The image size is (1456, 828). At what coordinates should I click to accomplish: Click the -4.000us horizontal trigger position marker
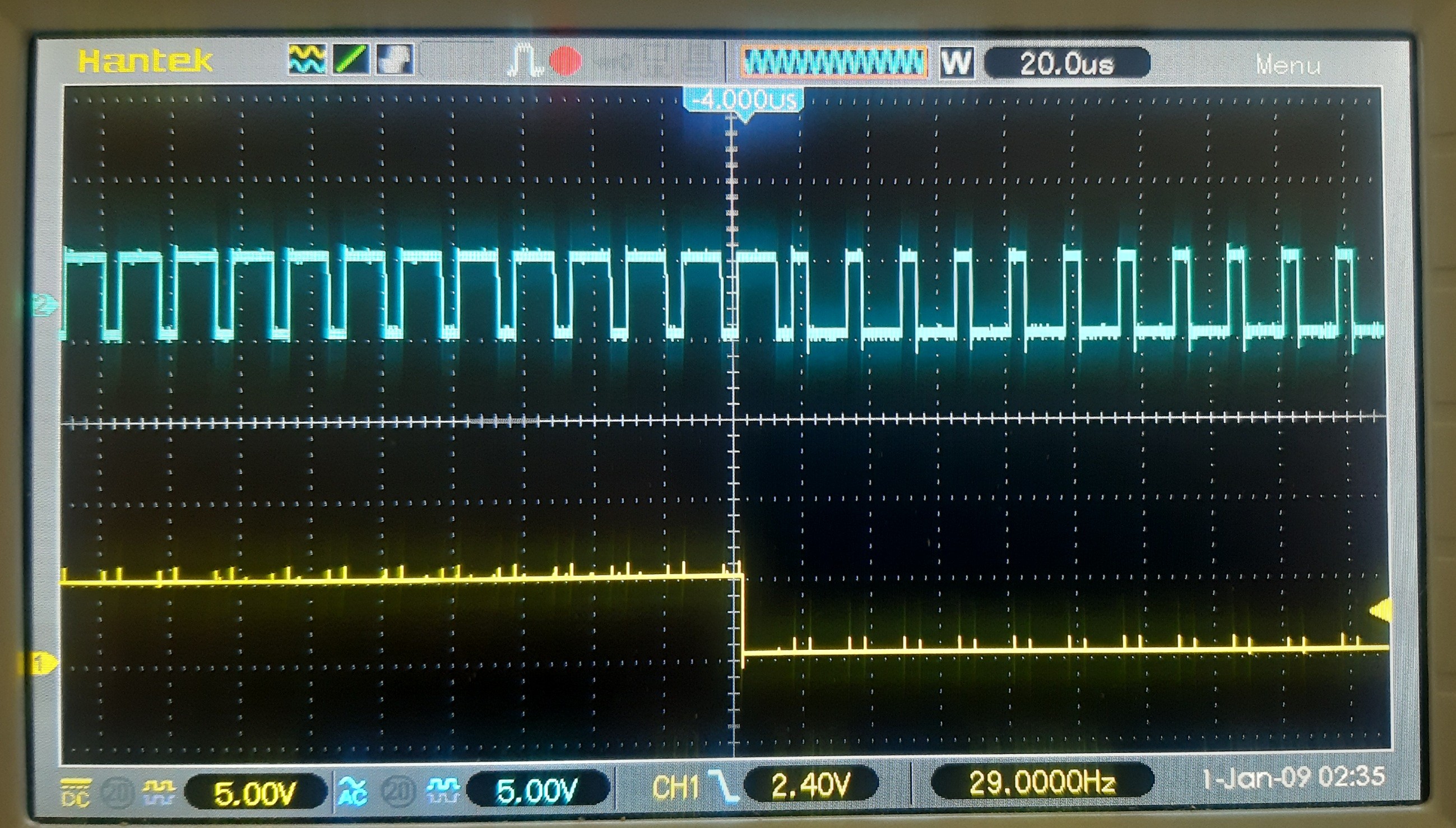743,101
